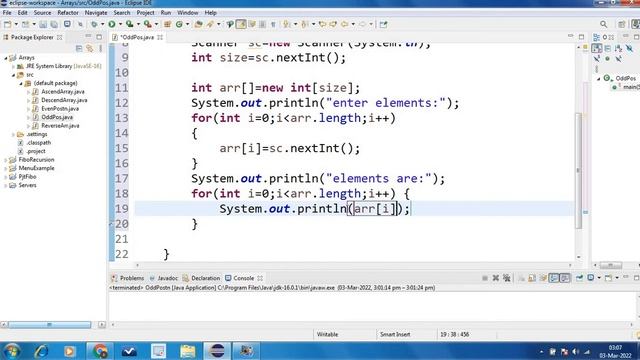Click Remove All Terminated Launches icon
Screen dimensions: 640x360
coord(507,278)
